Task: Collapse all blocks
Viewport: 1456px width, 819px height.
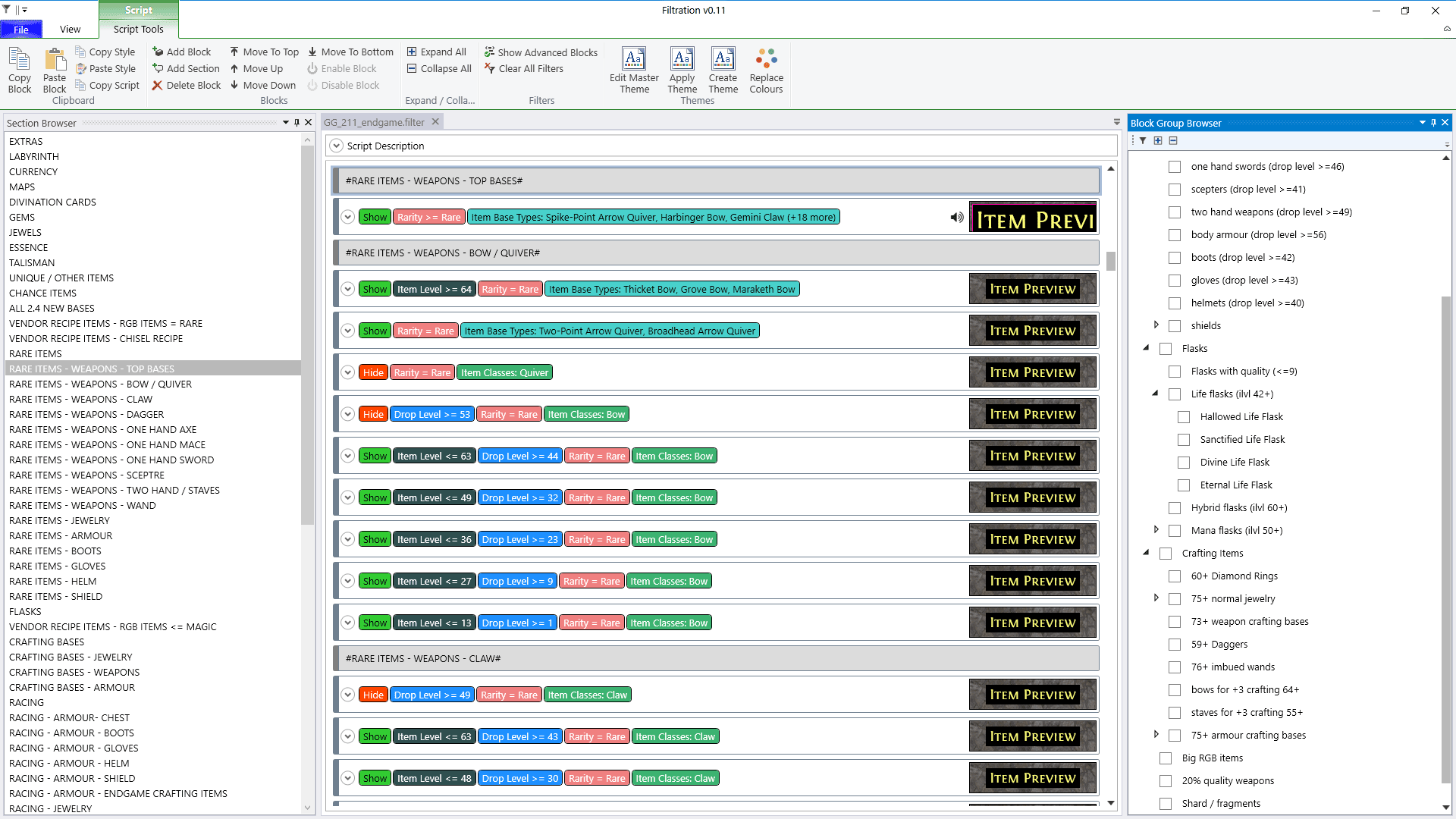Action: (x=439, y=68)
